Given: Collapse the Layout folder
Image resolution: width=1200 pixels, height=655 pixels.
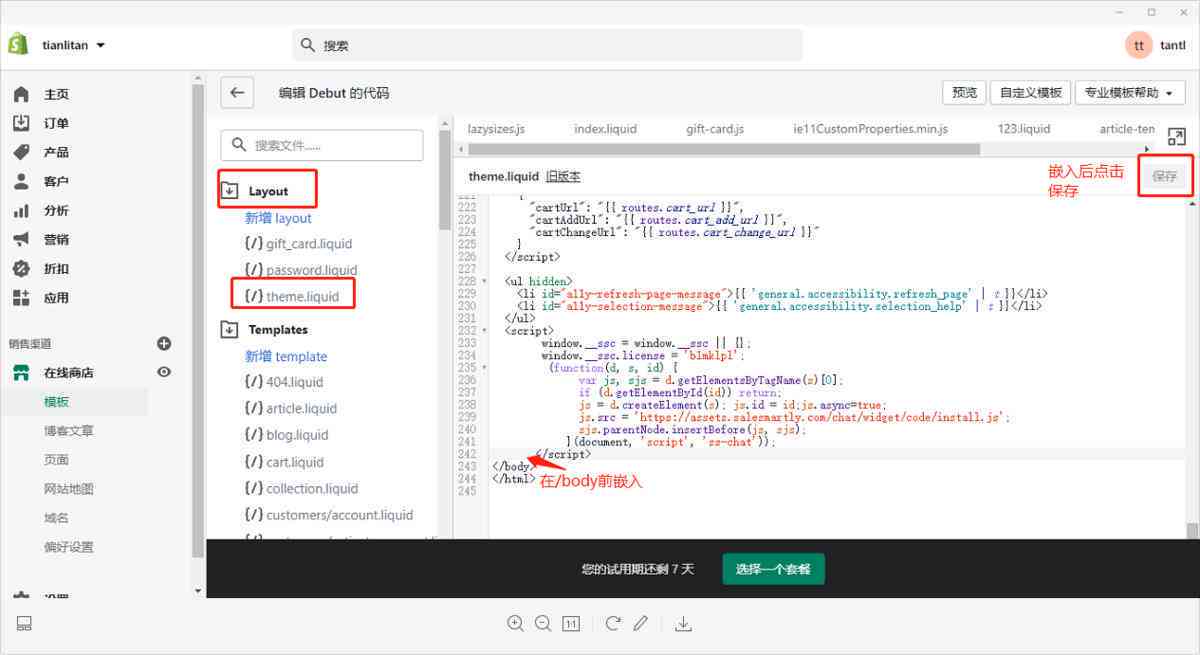Looking at the screenshot, I should point(230,191).
